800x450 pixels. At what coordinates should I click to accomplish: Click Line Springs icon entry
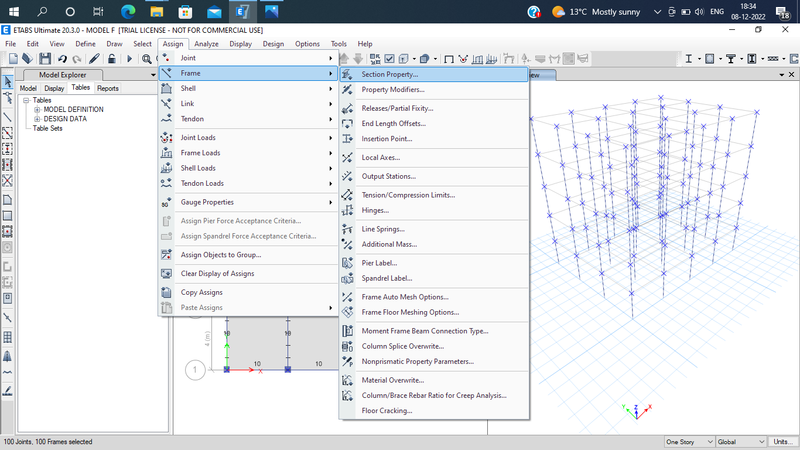click(x=347, y=229)
